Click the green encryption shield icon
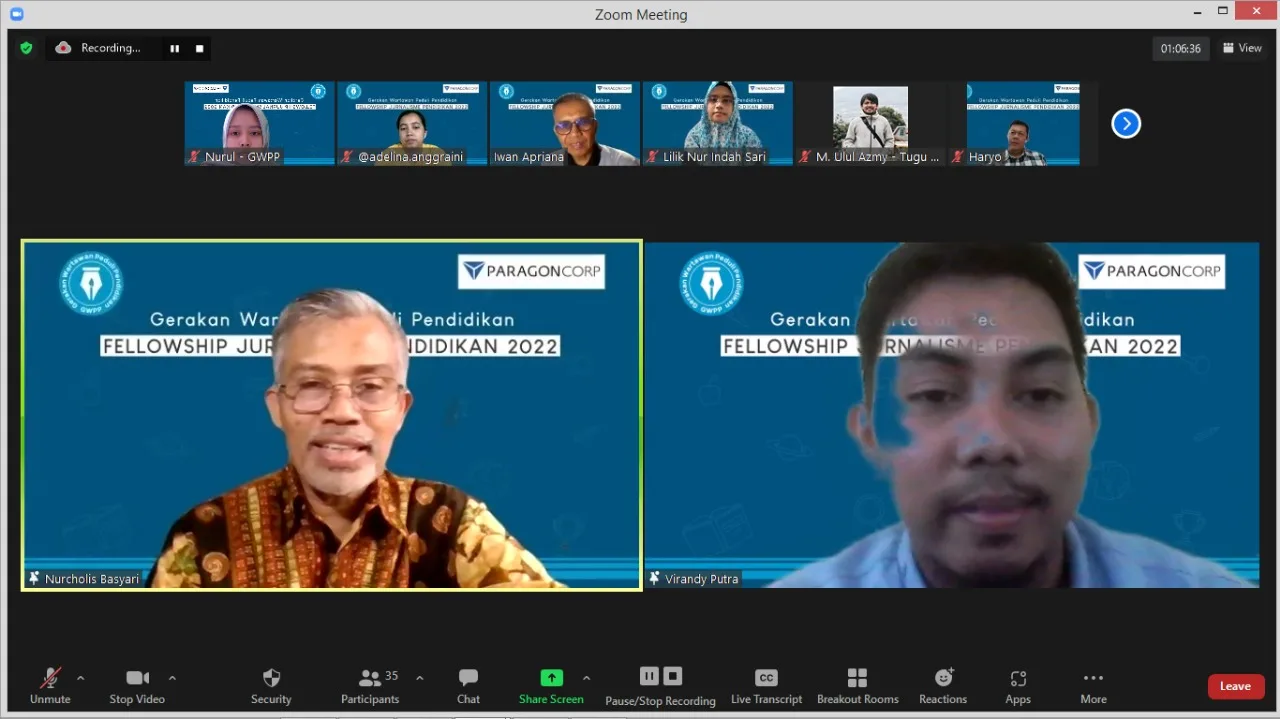The image size is (1280, 719). click(26, 48)
